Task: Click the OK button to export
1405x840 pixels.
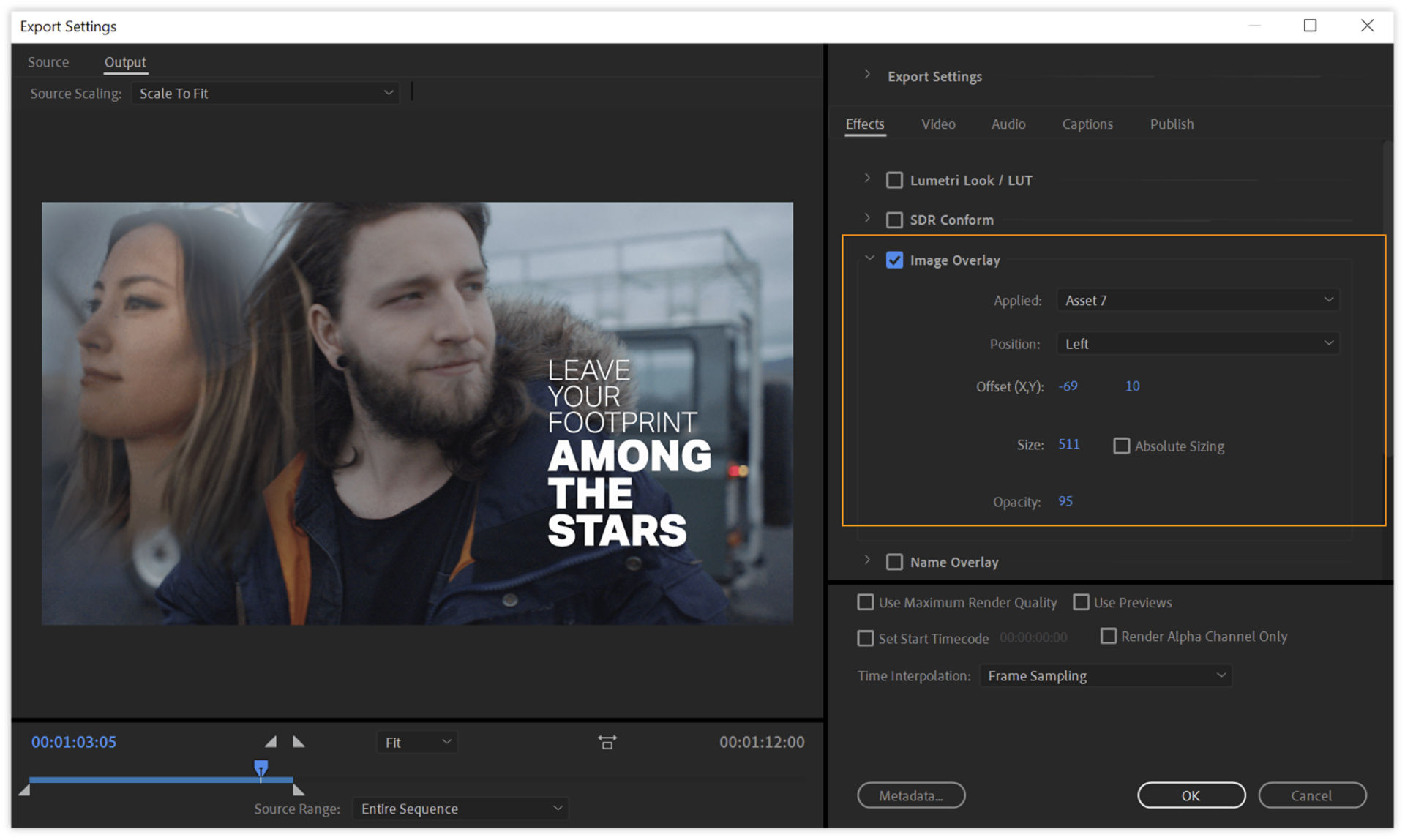Action: pyautogui.click(x=1191, y=795)
